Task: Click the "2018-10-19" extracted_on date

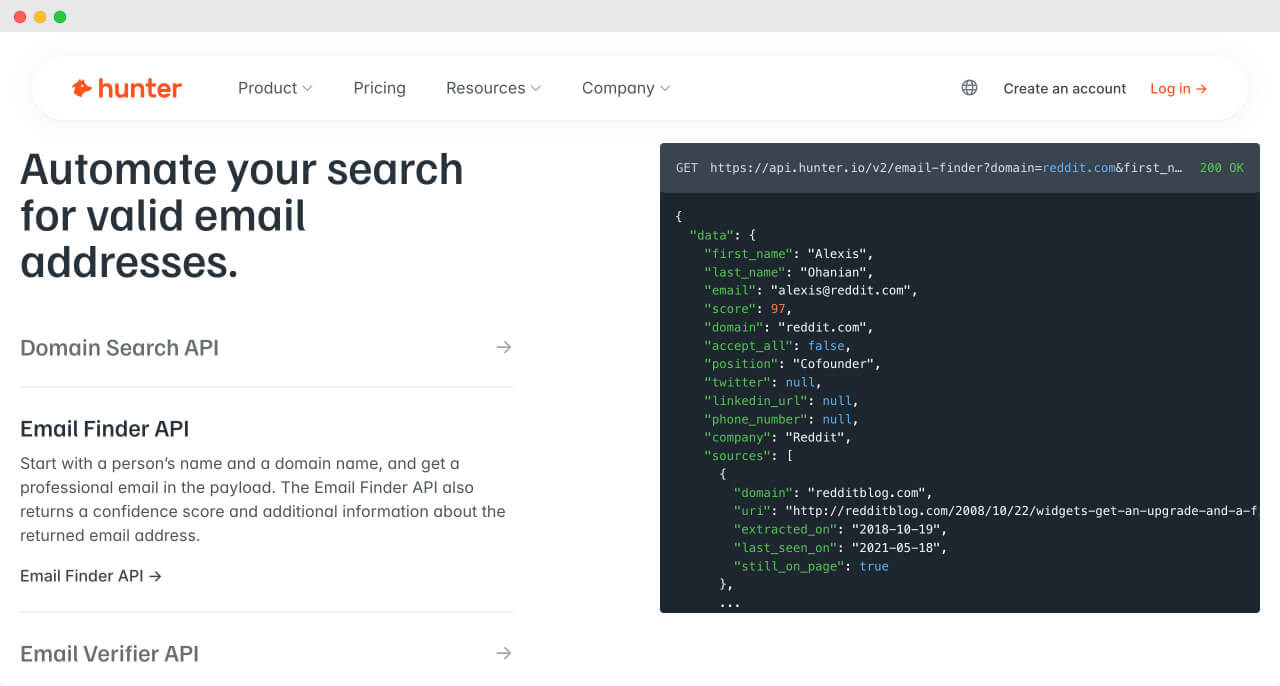Action: 895,529
